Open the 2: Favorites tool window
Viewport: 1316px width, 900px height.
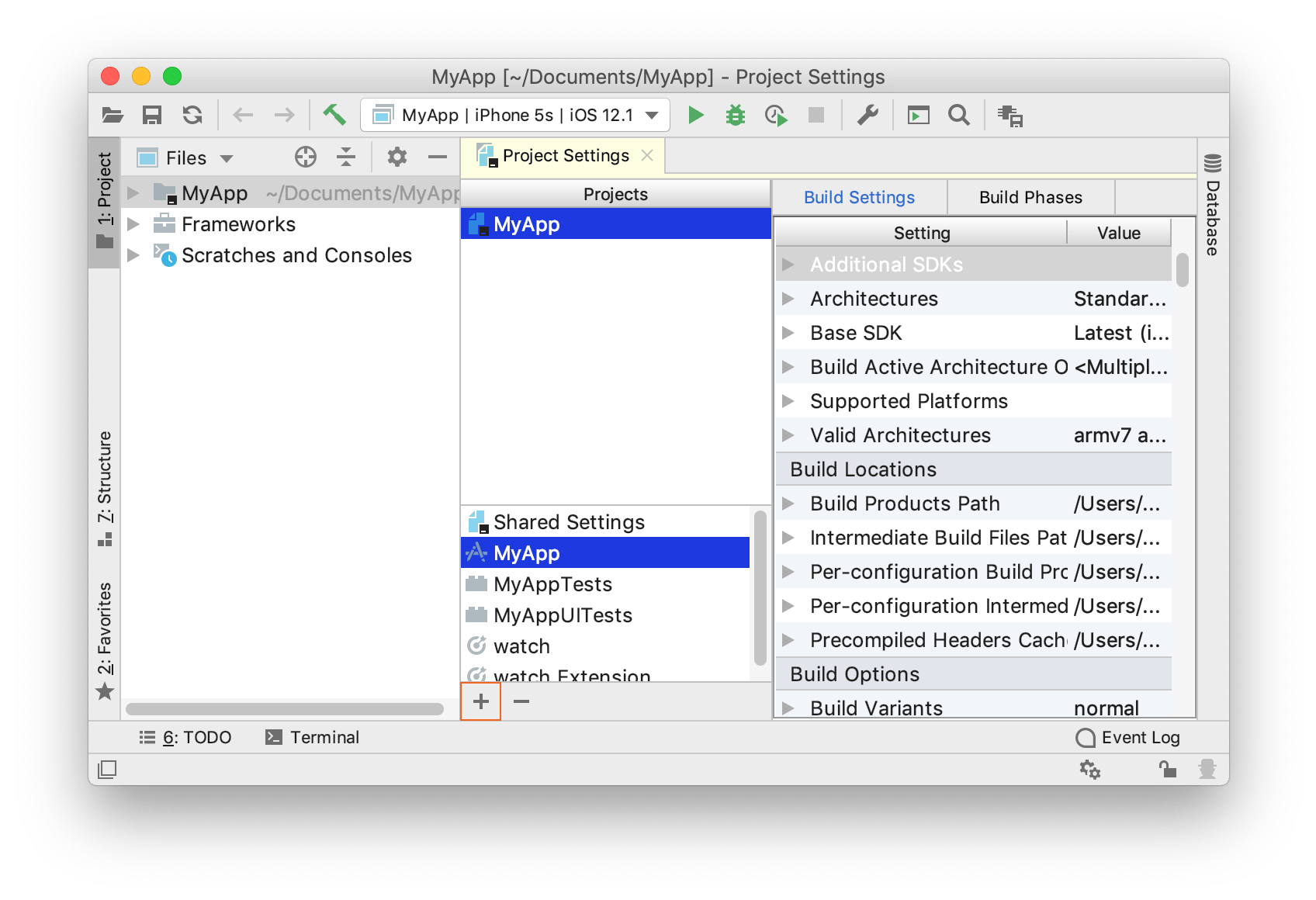click(105, 640)
